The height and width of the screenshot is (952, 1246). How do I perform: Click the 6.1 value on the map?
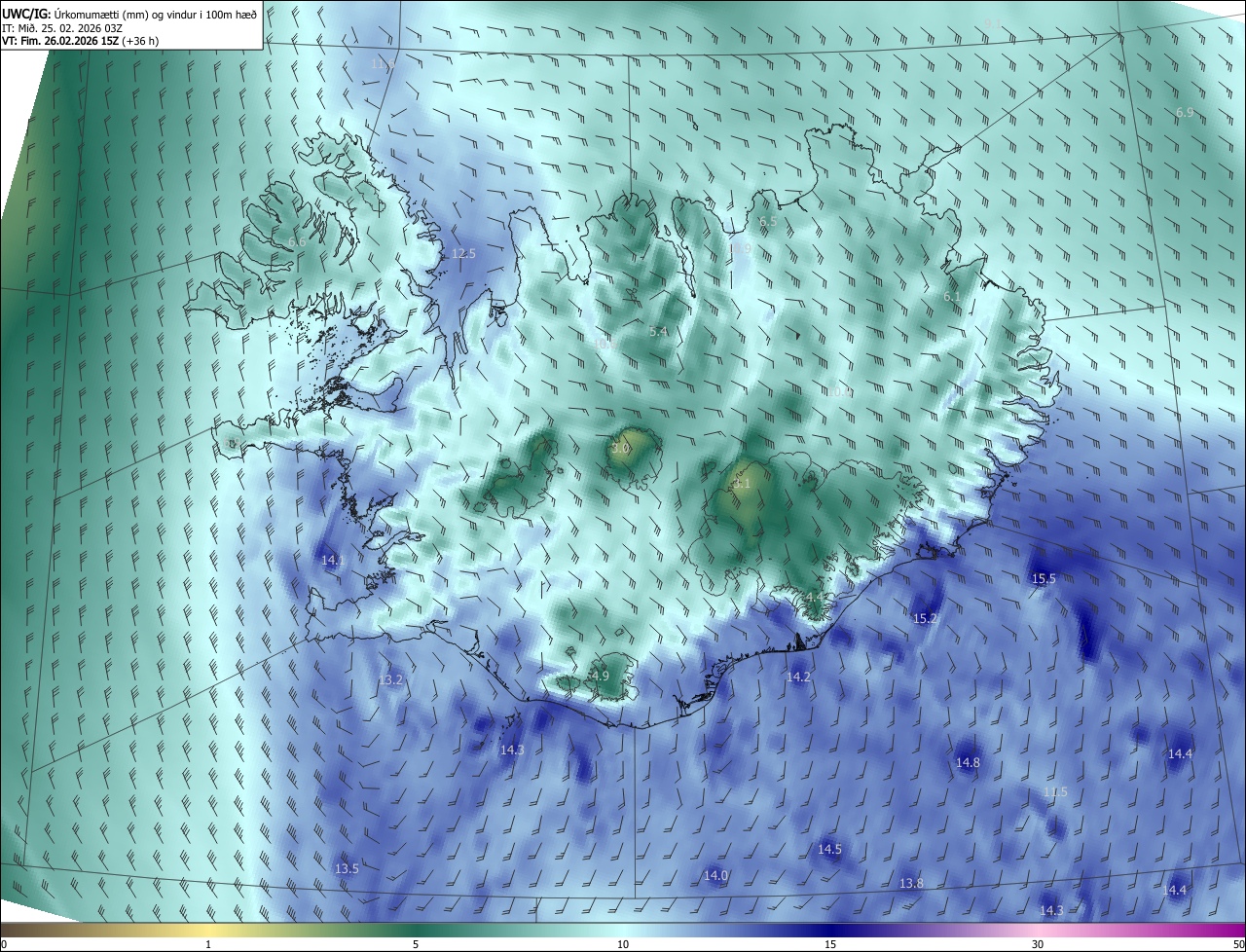952,296
